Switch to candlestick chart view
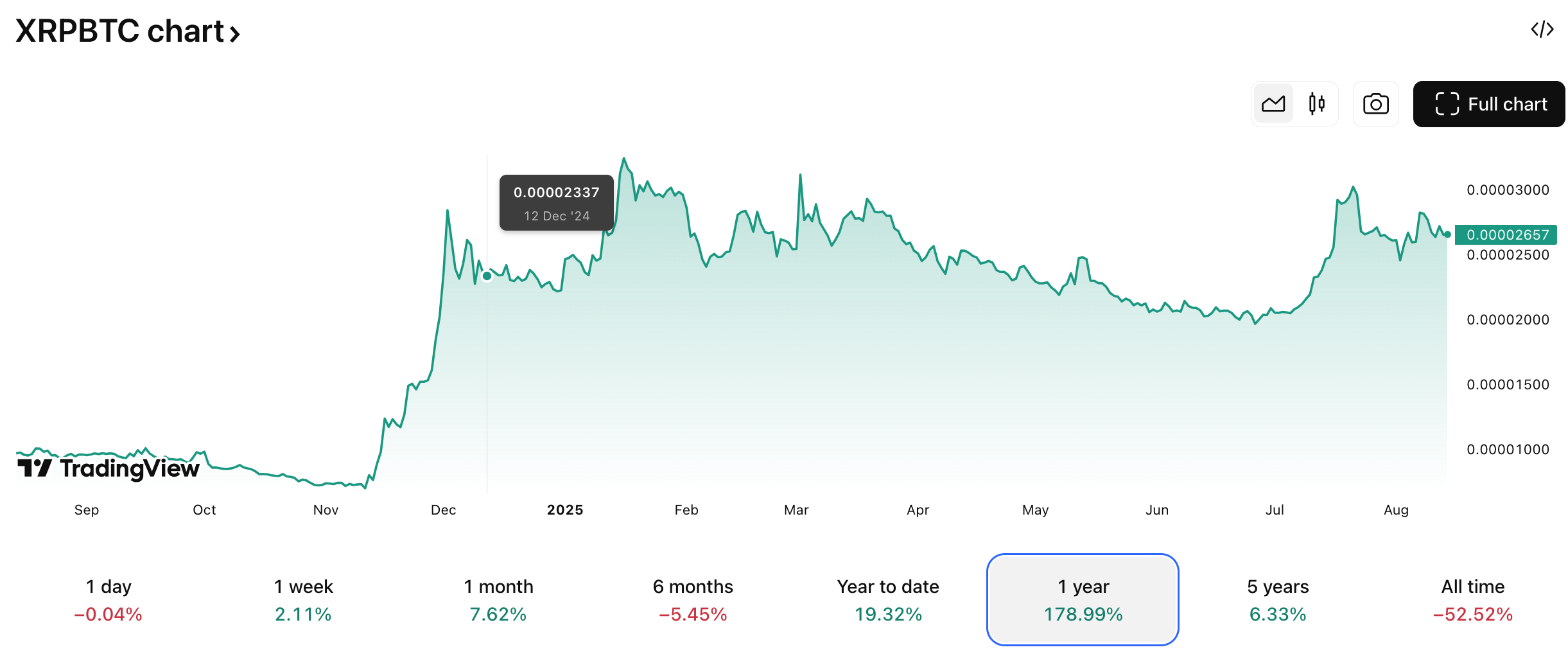This screenshot has height=654, width=1568. [1316, 104]
